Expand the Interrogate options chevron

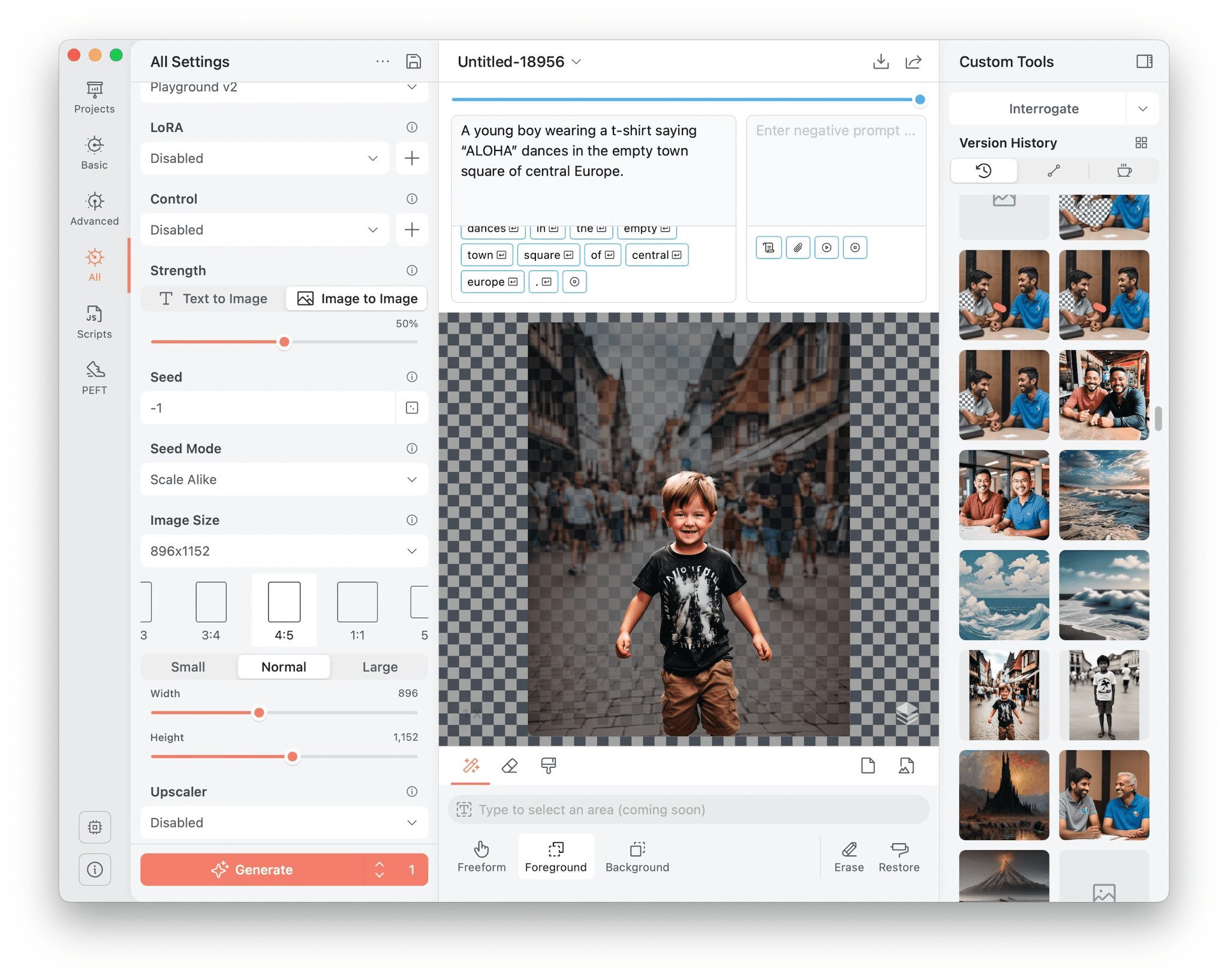click(1143, 109)
